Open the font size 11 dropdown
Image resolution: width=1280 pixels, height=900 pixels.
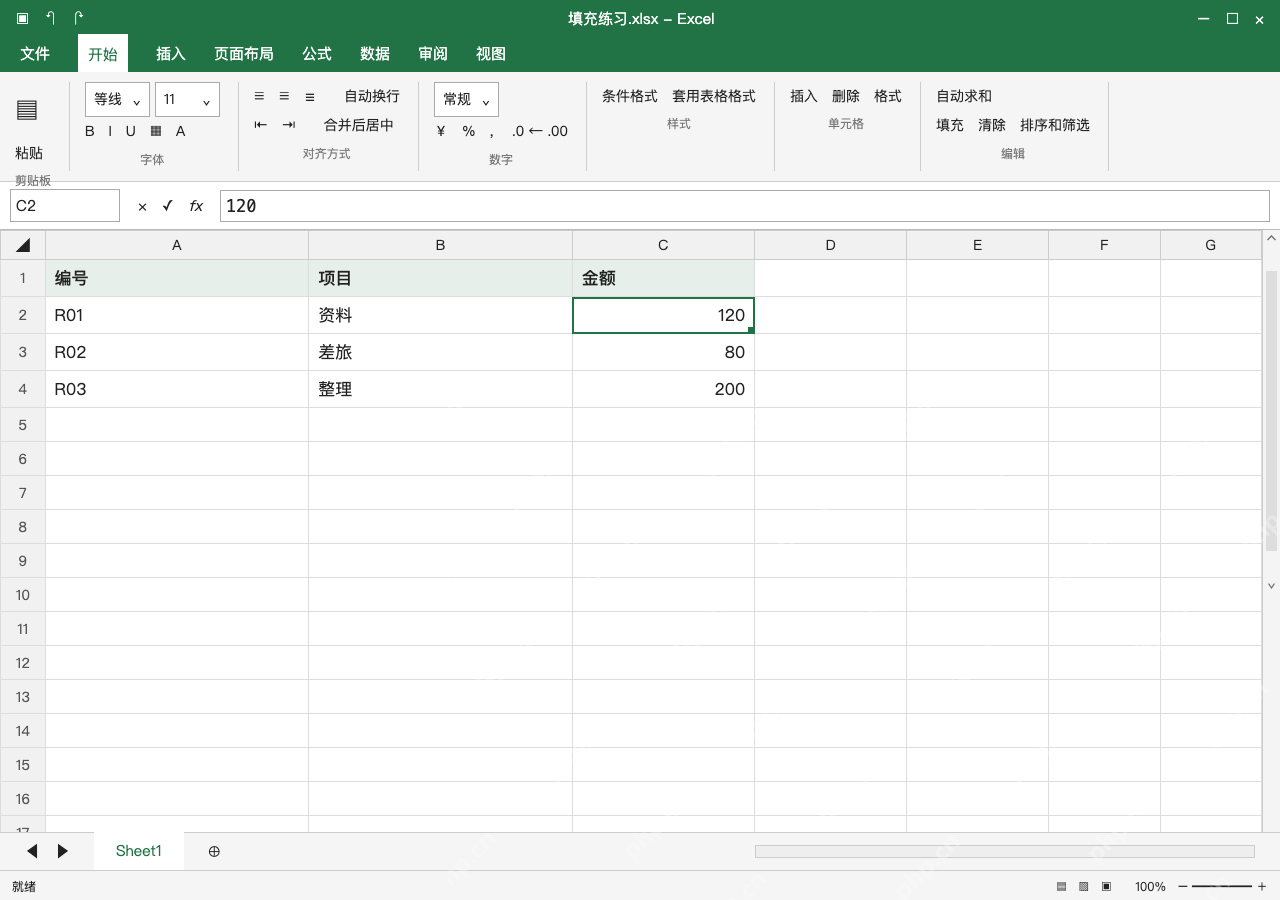pos(187,99)
